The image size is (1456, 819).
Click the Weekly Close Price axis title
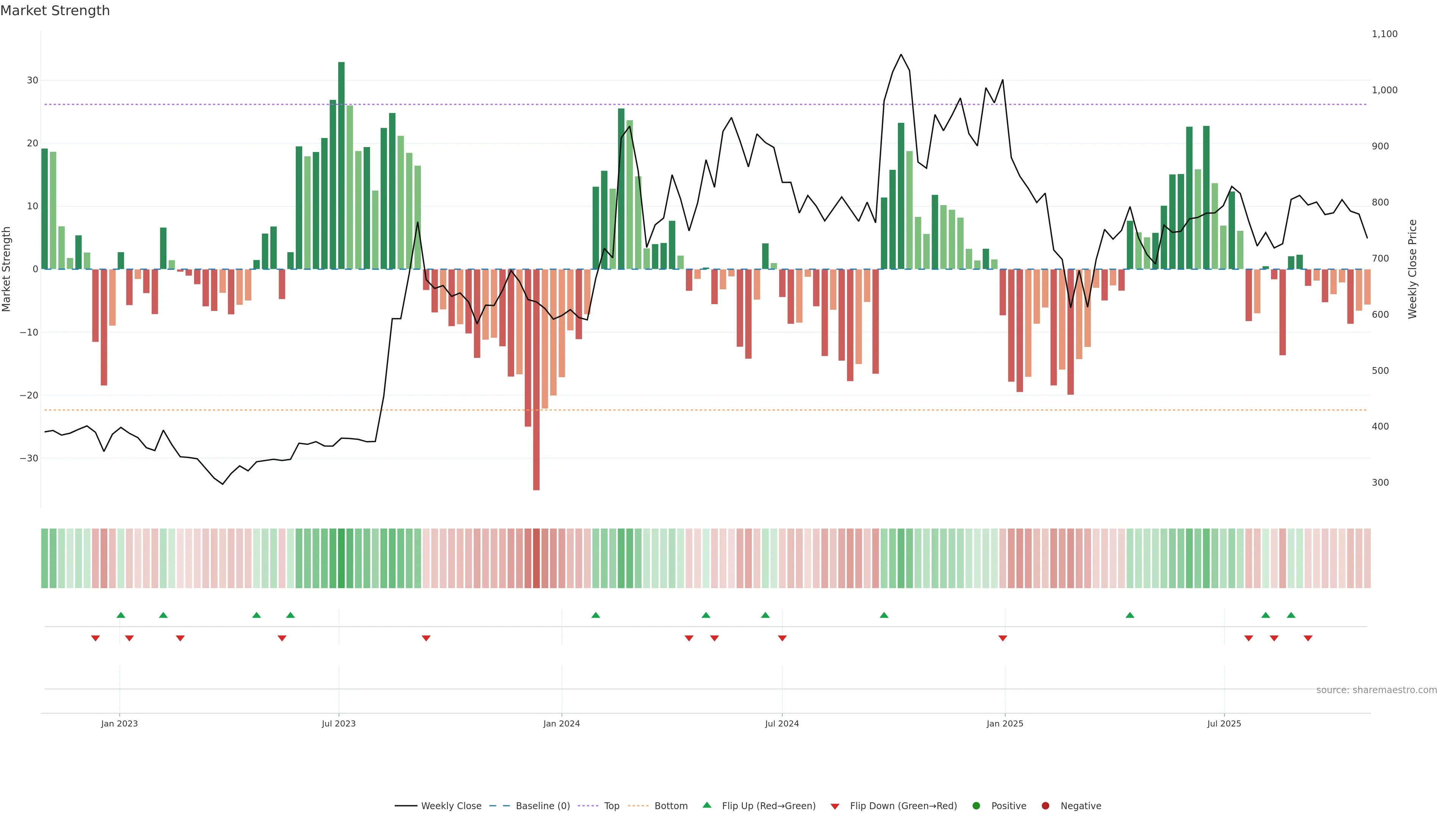click(1412, 269)
